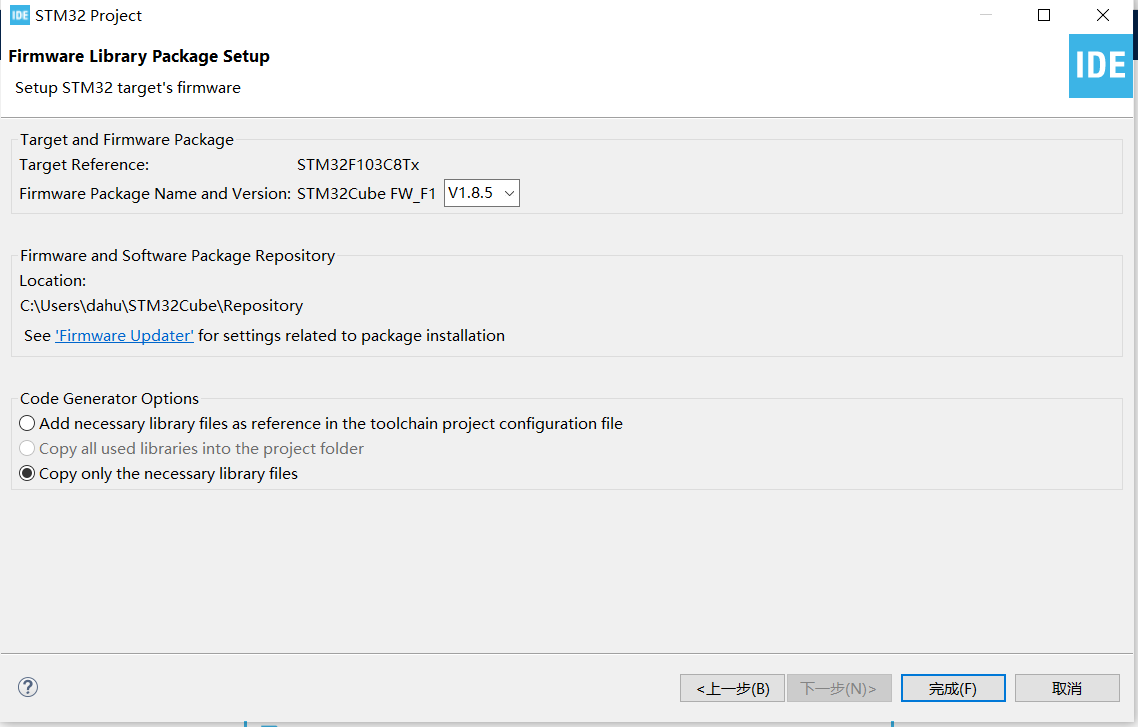Click the repository path C:\Users\dahu\STM32Cube\Repository
Viewport: 1138px width, 727px height.
pos(161,306)
